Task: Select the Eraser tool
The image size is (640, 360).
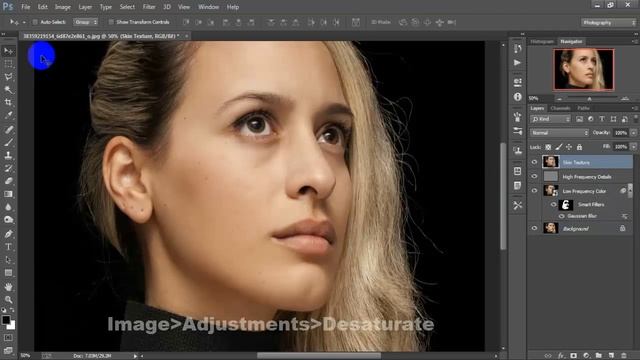Action: pos(8,181)
